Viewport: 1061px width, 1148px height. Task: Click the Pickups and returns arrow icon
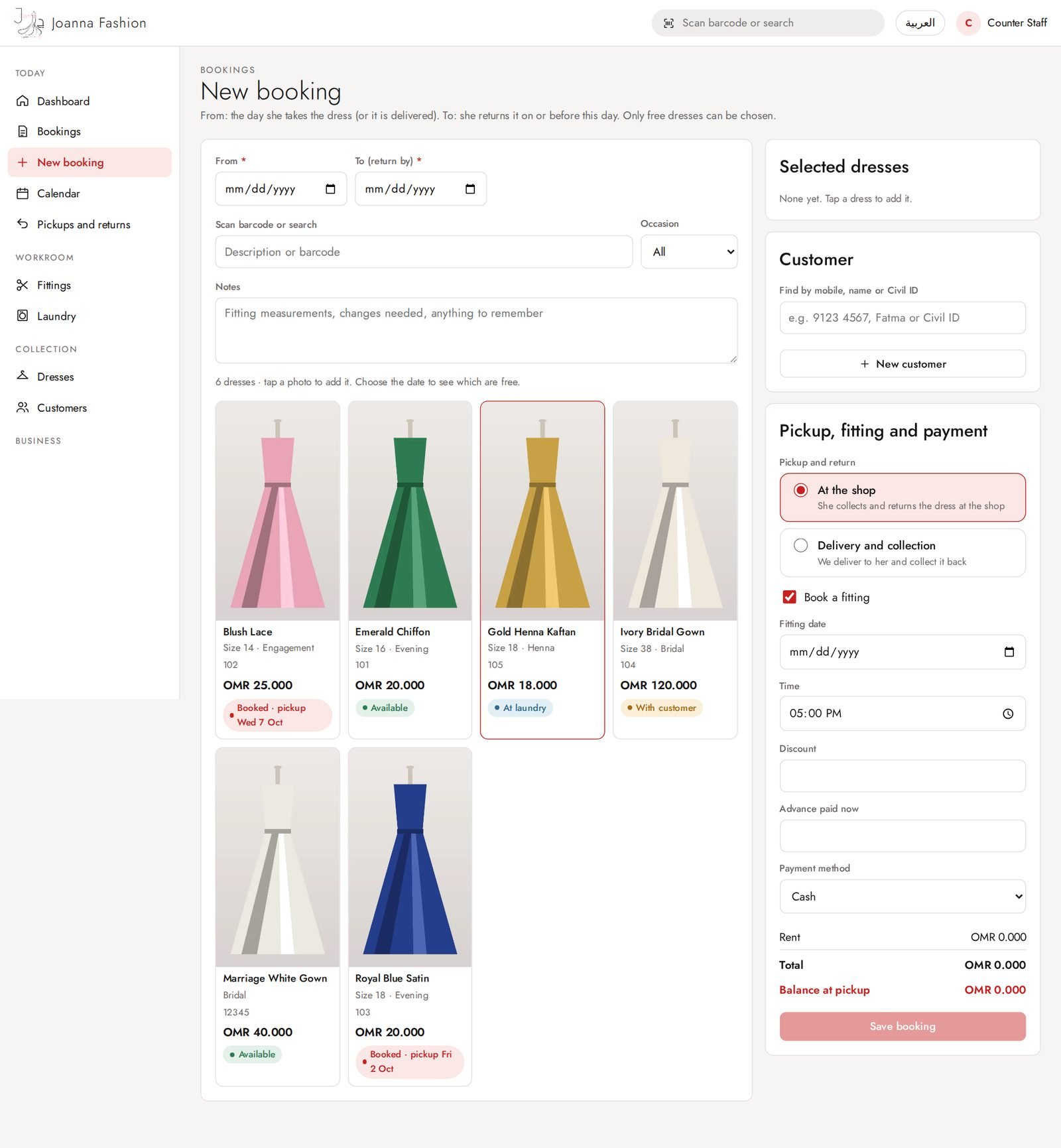pos(23,224)
